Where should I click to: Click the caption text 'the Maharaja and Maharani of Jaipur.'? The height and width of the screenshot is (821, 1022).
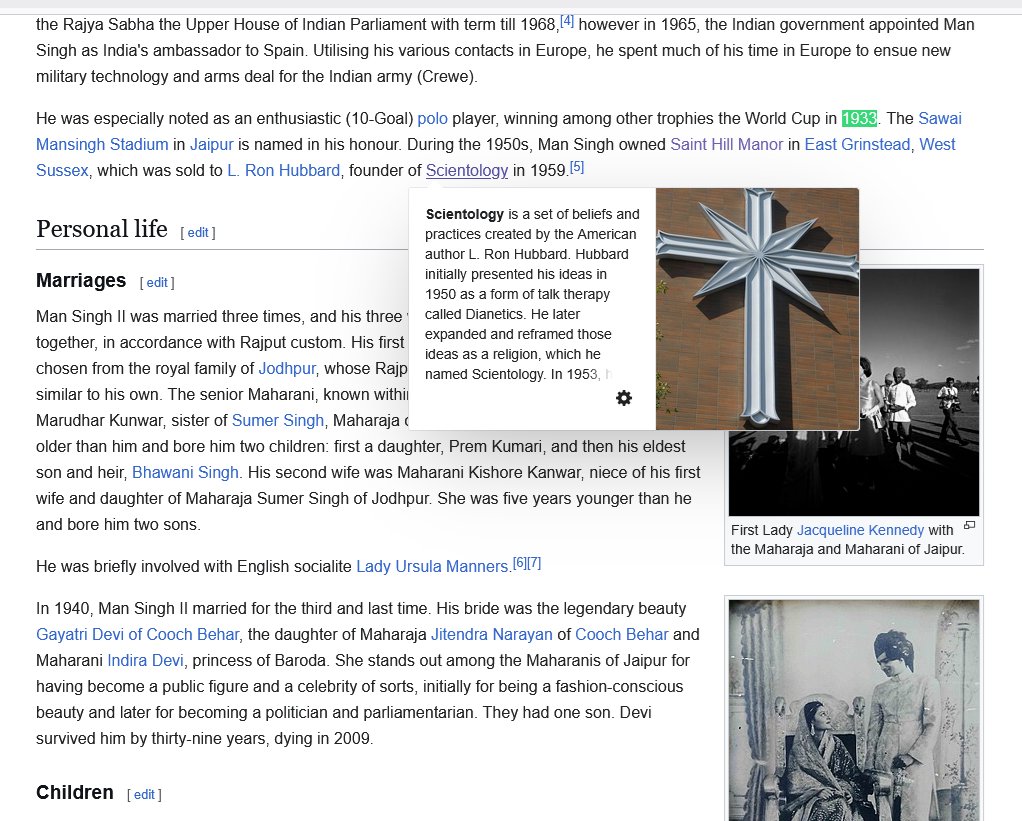tap(847, 549)
